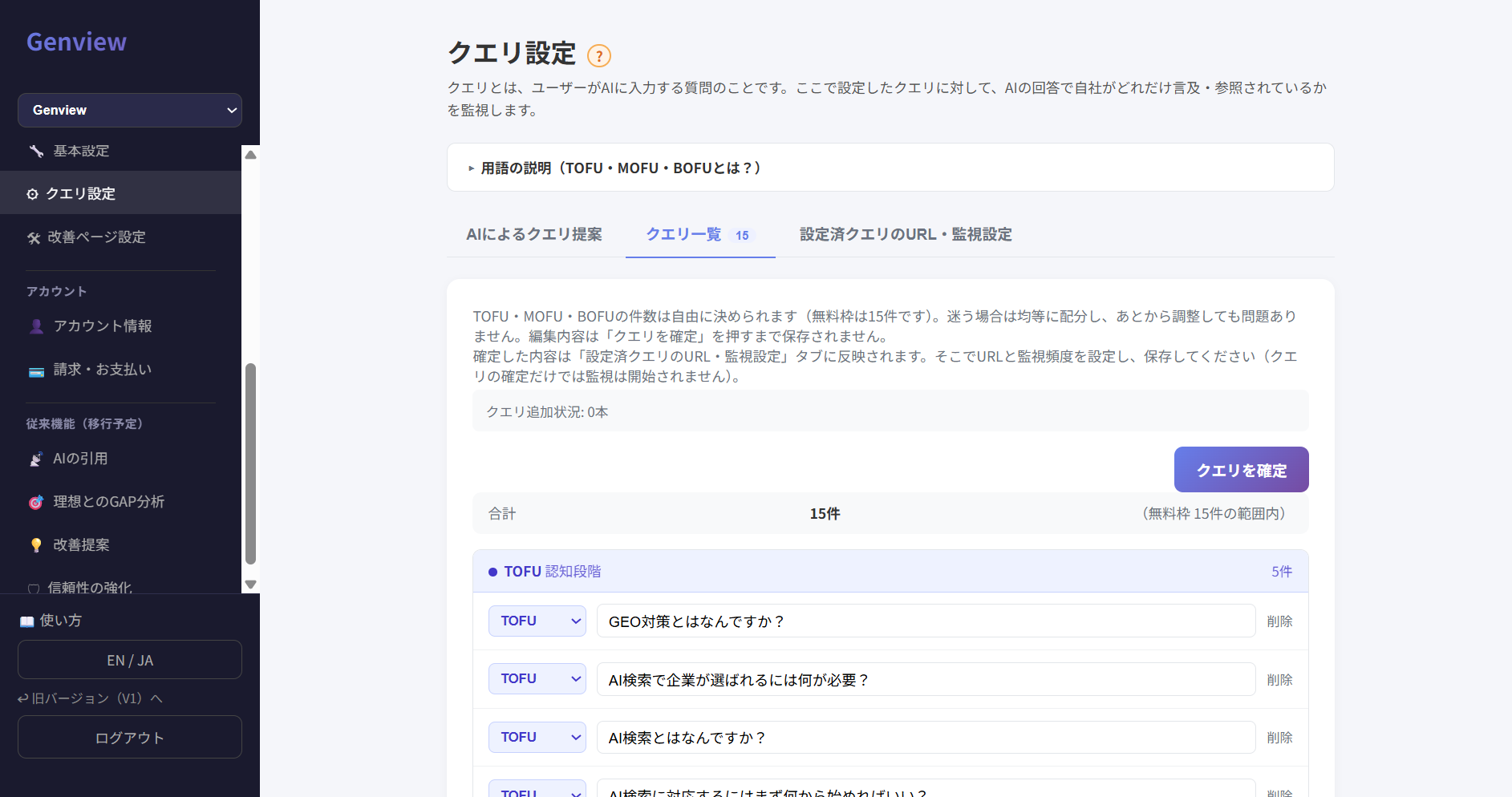
Task: Click the orange help question mark icon
Action: (598, 55)
